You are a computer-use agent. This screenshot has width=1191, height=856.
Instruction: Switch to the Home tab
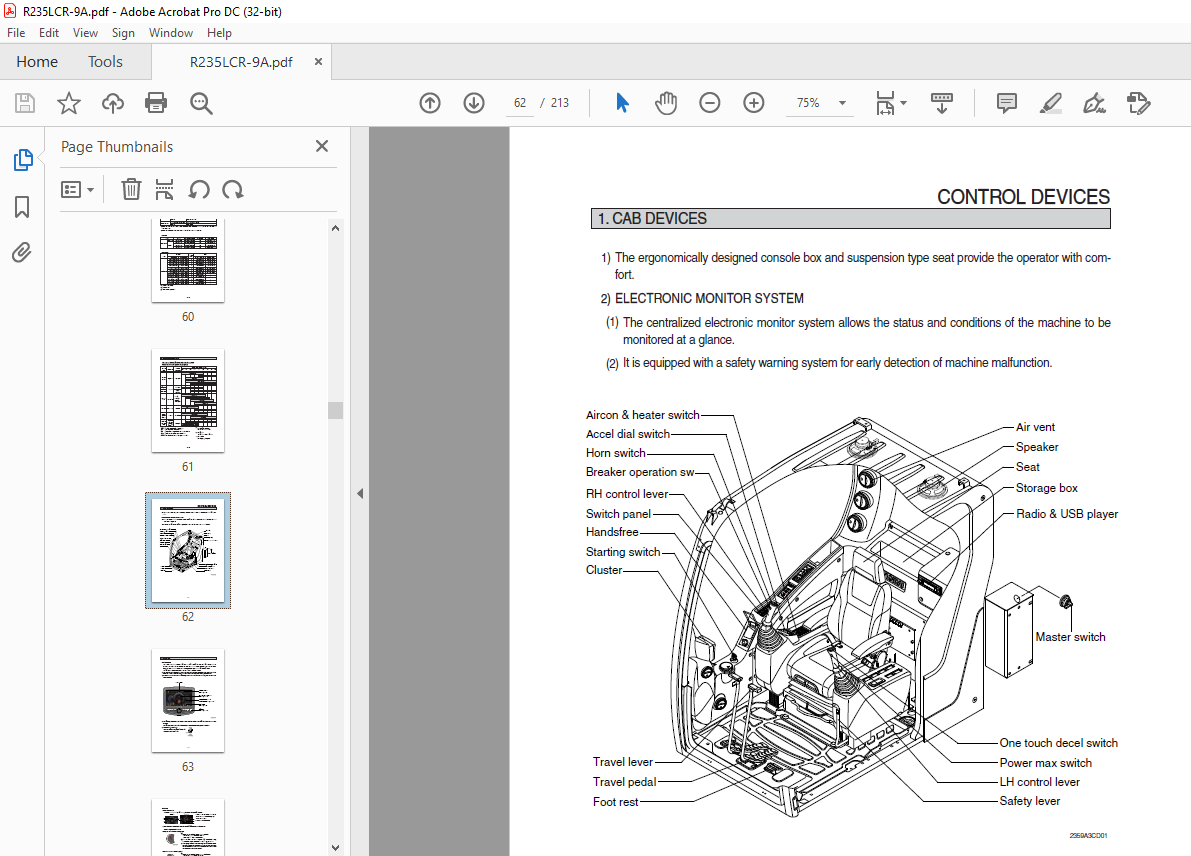coord(37,62)
